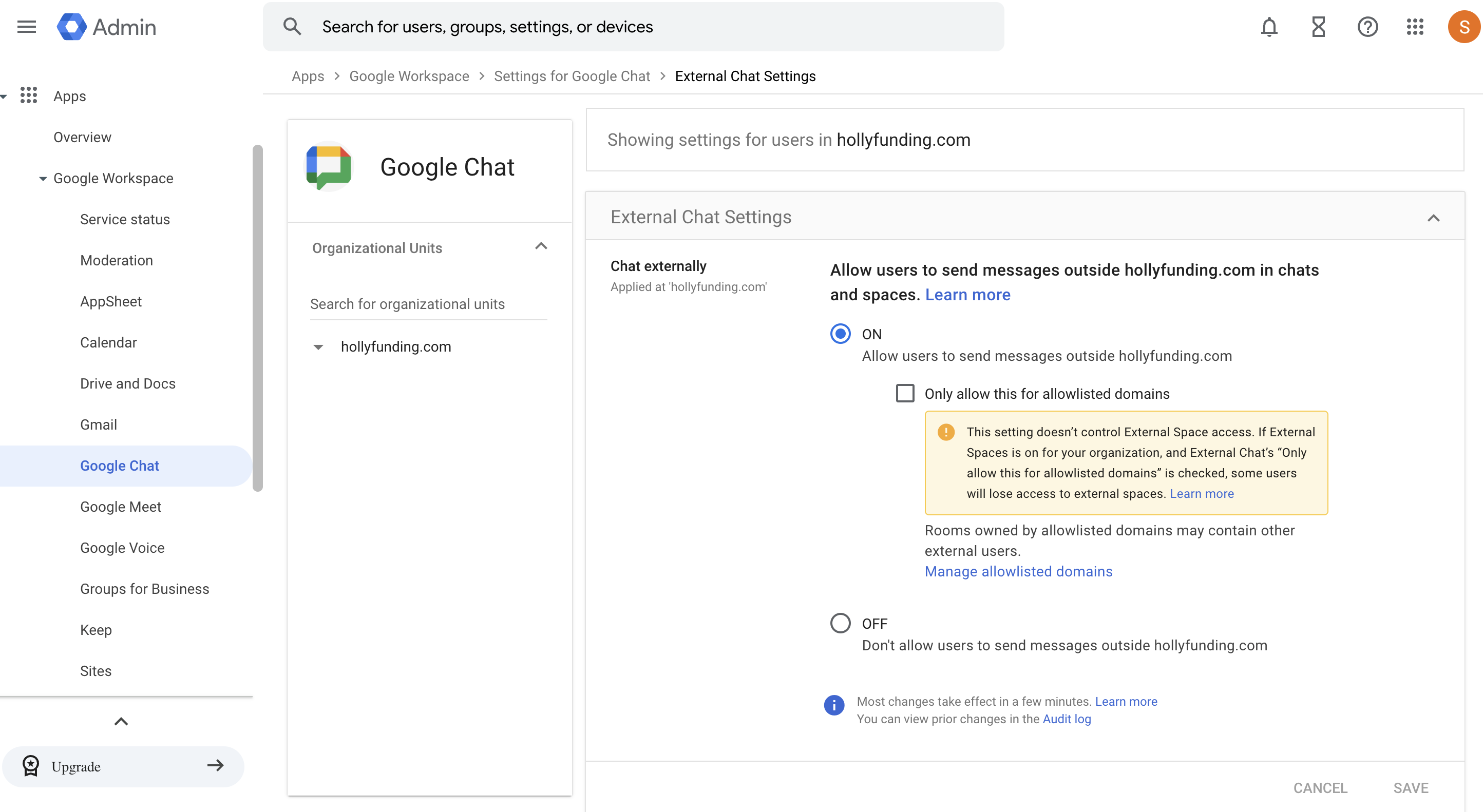Collapse the Organizational Units panel

(x=541, y=246)
